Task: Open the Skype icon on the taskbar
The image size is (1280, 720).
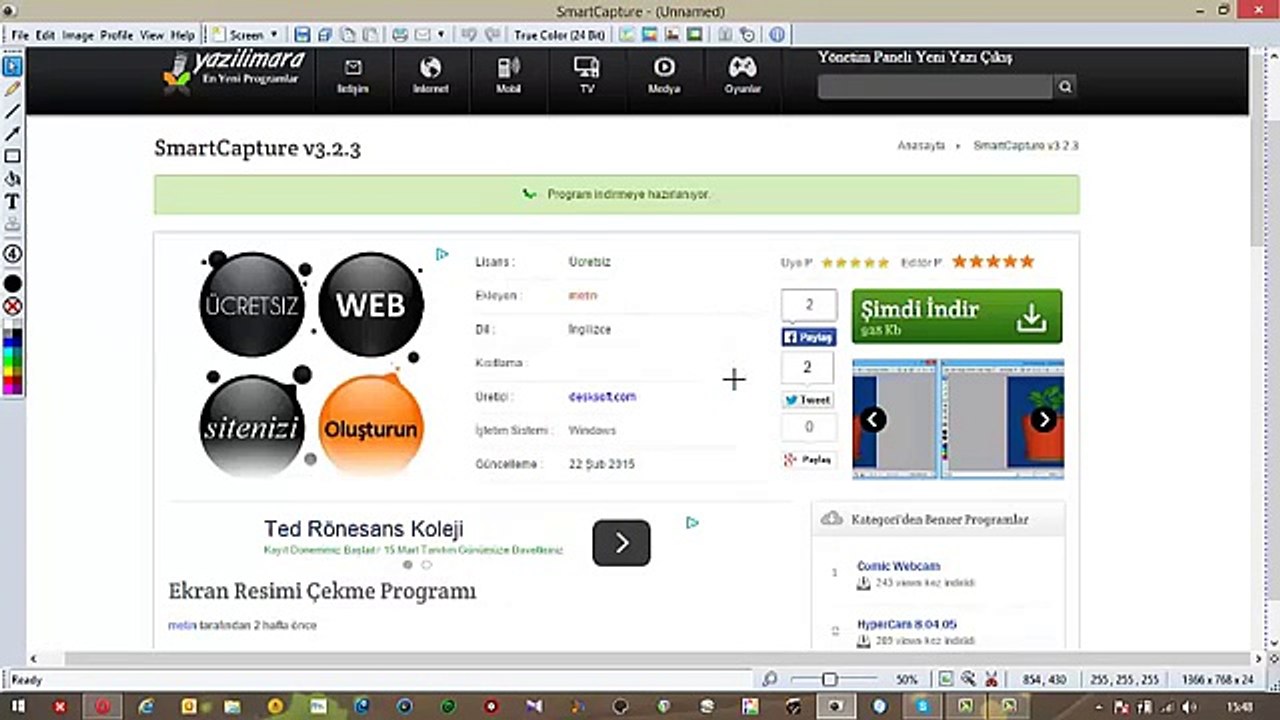Action: (921, 706)
